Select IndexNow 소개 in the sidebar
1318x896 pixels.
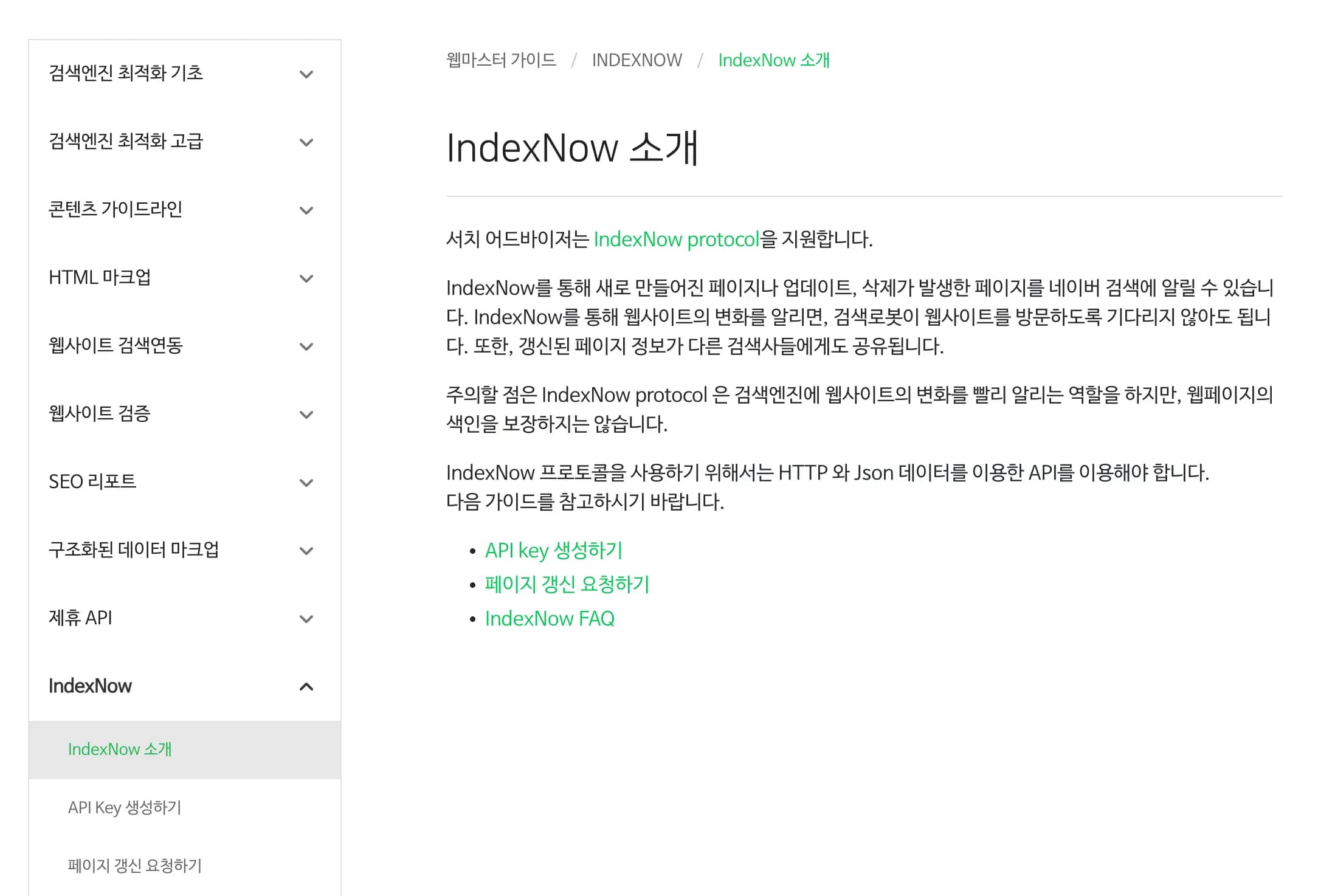point(120,750)
